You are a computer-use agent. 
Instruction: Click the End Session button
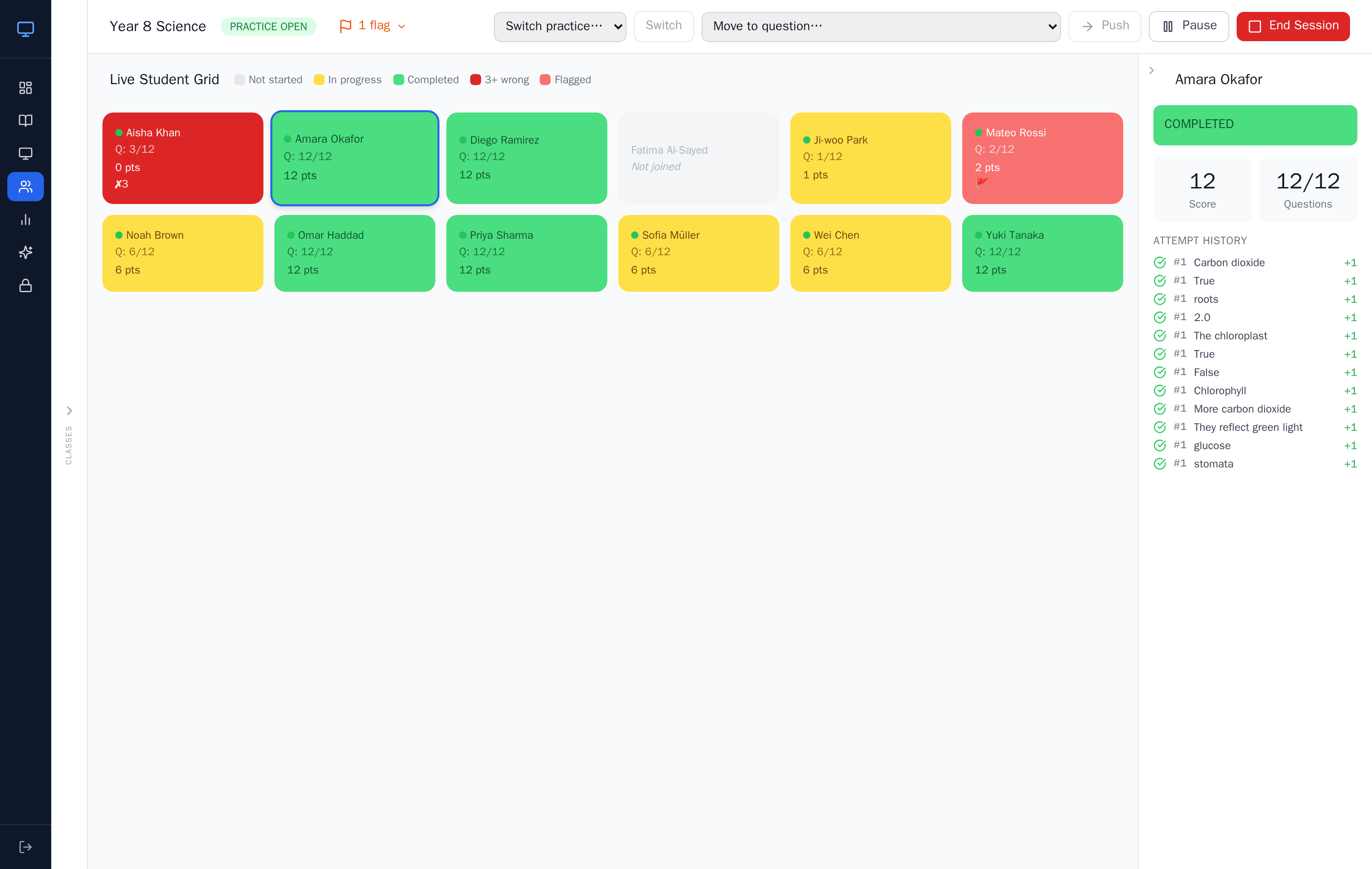1293,26
